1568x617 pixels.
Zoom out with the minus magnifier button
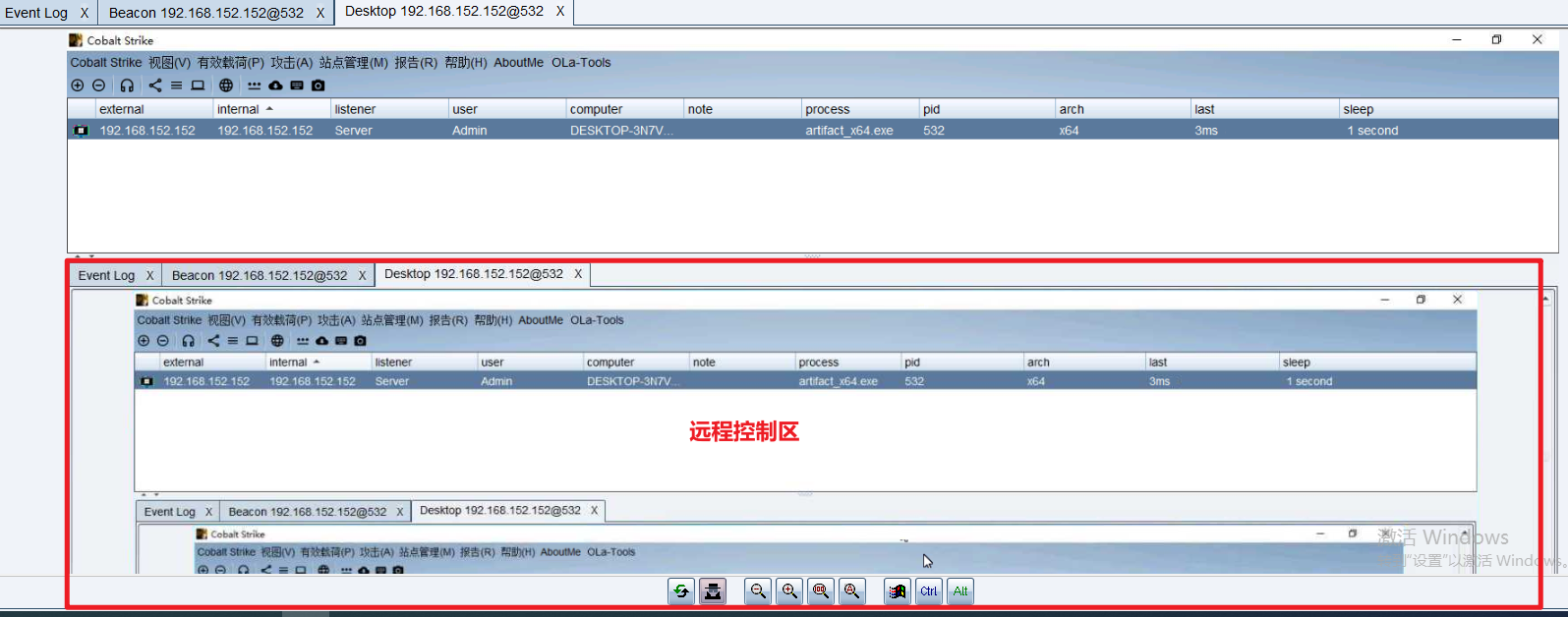[758, 591]
